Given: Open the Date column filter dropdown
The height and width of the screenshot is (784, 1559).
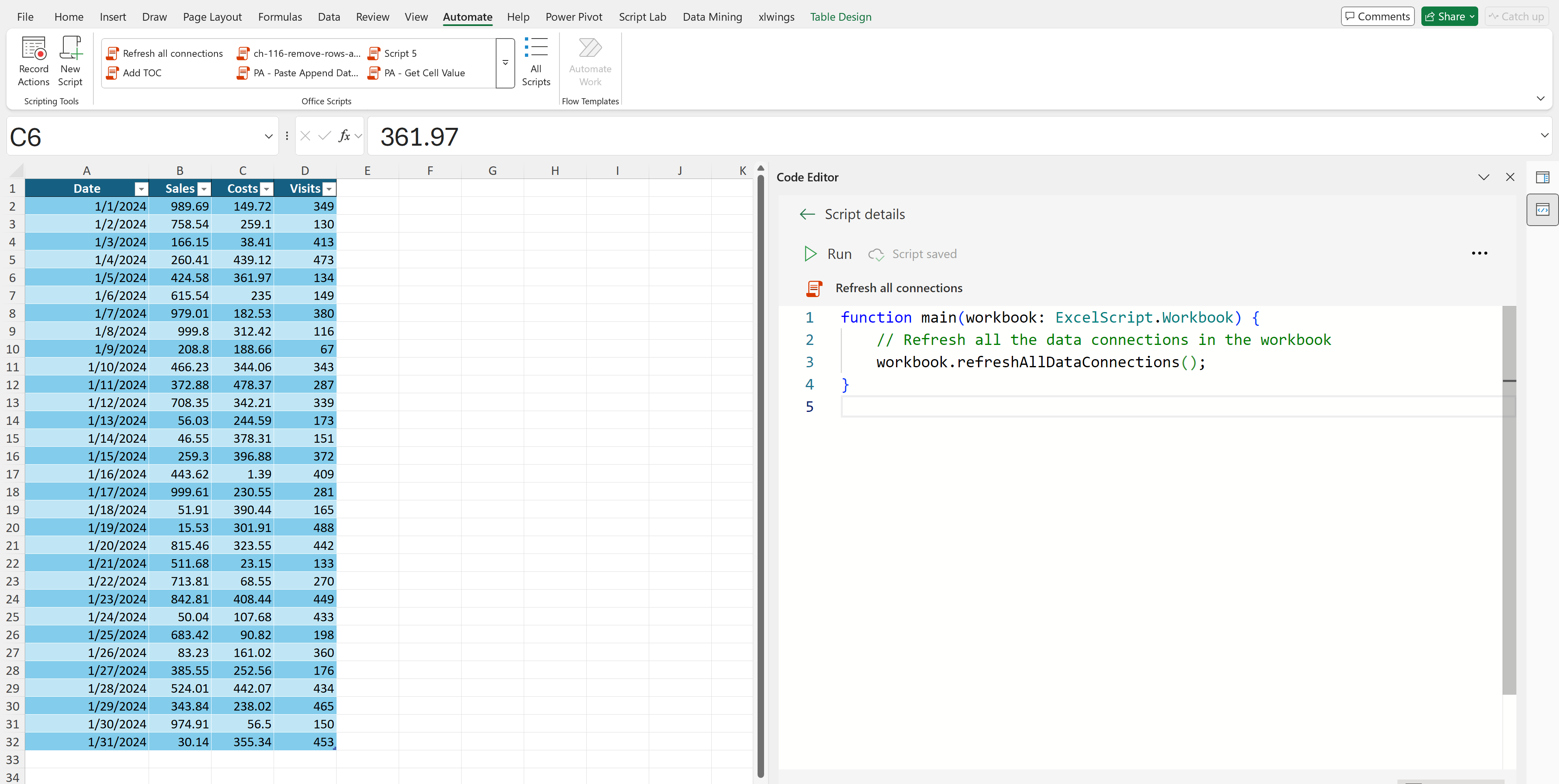Looking at the screenshot, I should tap(141, 190).
